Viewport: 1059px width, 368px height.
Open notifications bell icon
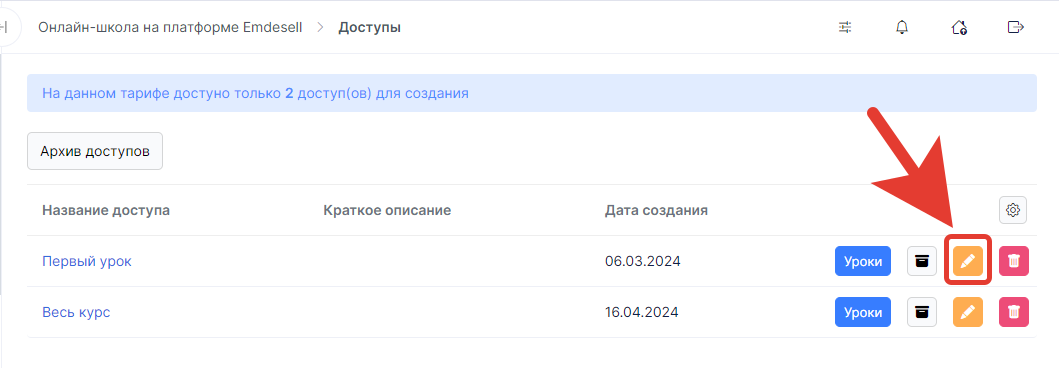tap(902, 27)
